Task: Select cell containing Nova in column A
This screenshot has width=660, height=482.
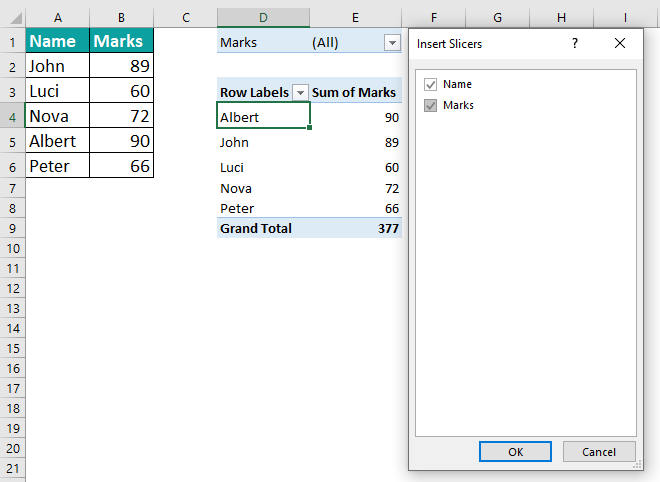Action: click(58, 115)
